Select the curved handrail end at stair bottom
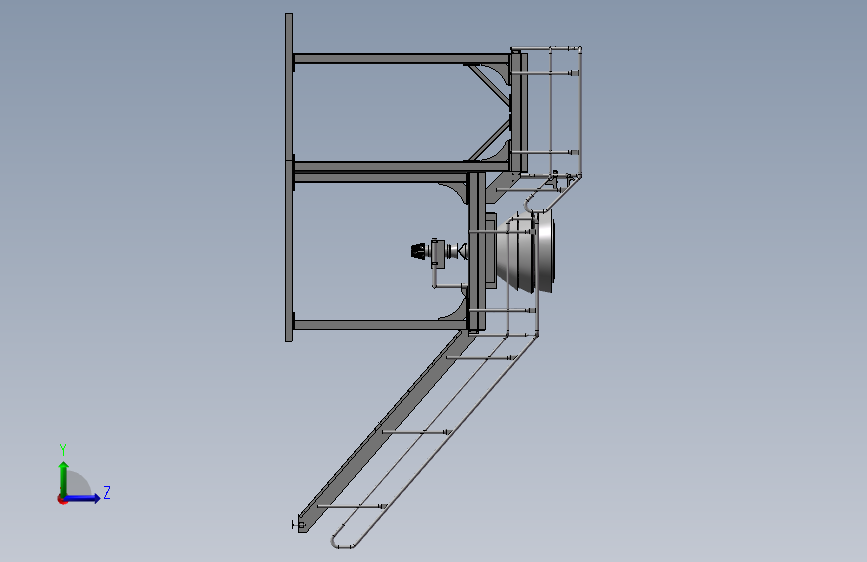Image resolution: width=867 pixels, height=562 pixels. pos(343,540)
